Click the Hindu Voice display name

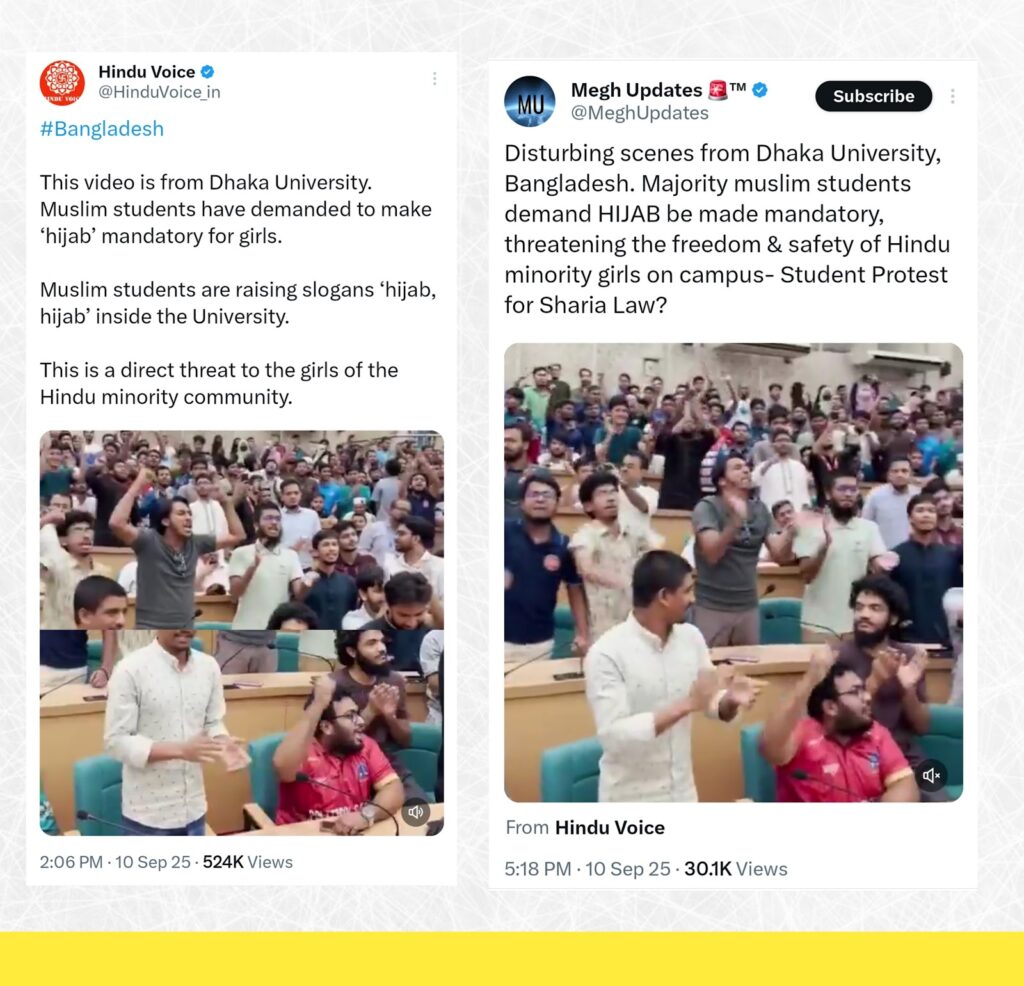tap(147, 72)
